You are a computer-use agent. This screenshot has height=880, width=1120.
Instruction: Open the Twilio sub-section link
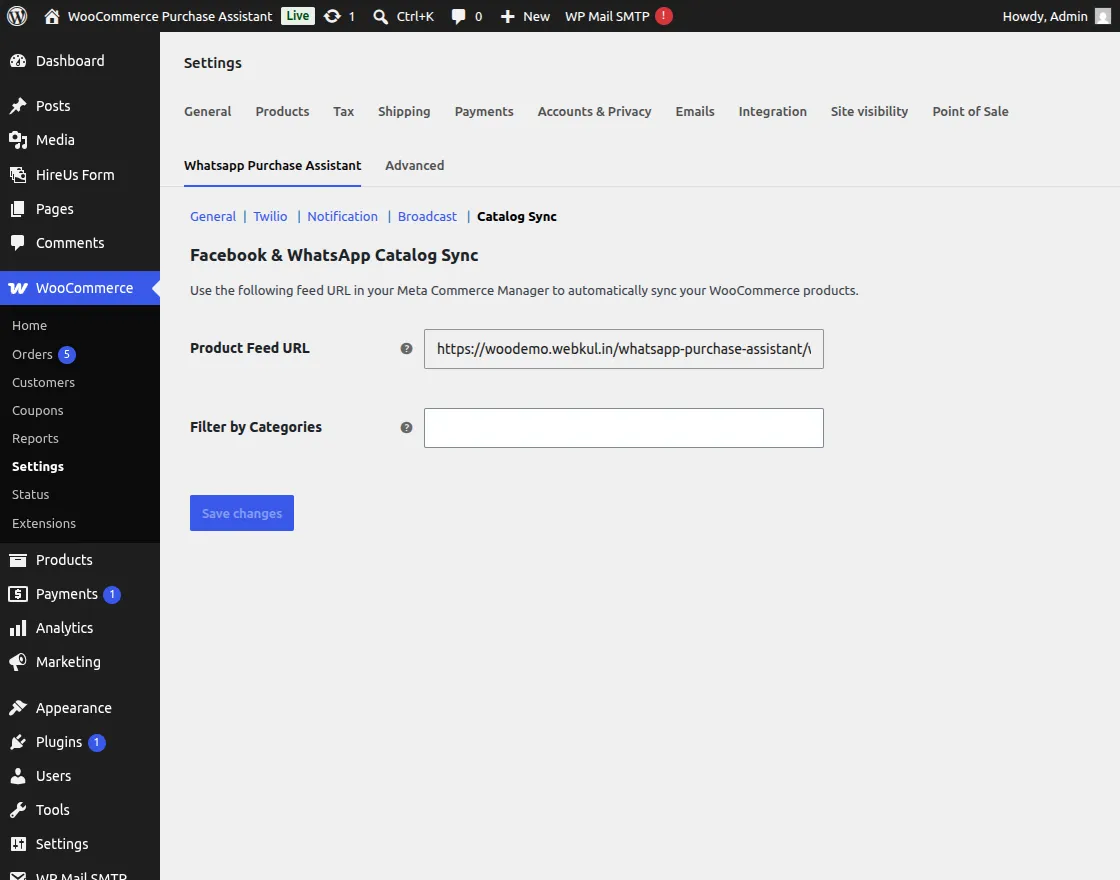(270, 216)
